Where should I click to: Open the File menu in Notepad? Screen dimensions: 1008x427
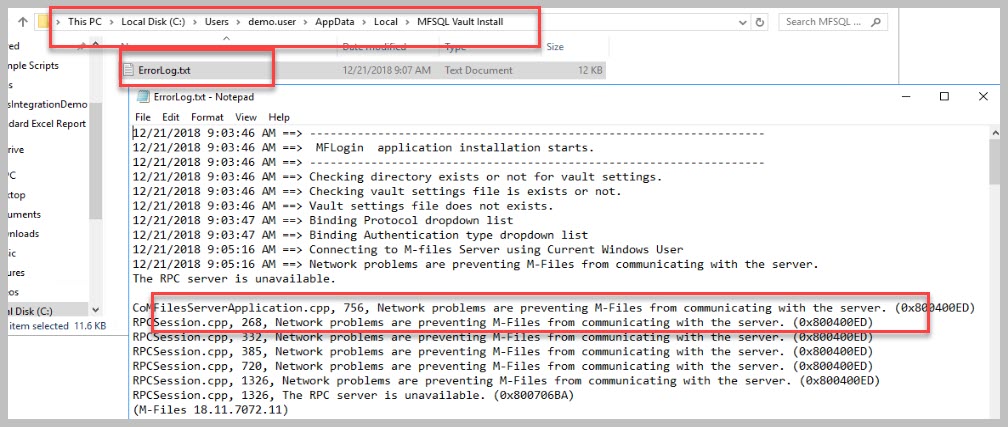point(143,117)
